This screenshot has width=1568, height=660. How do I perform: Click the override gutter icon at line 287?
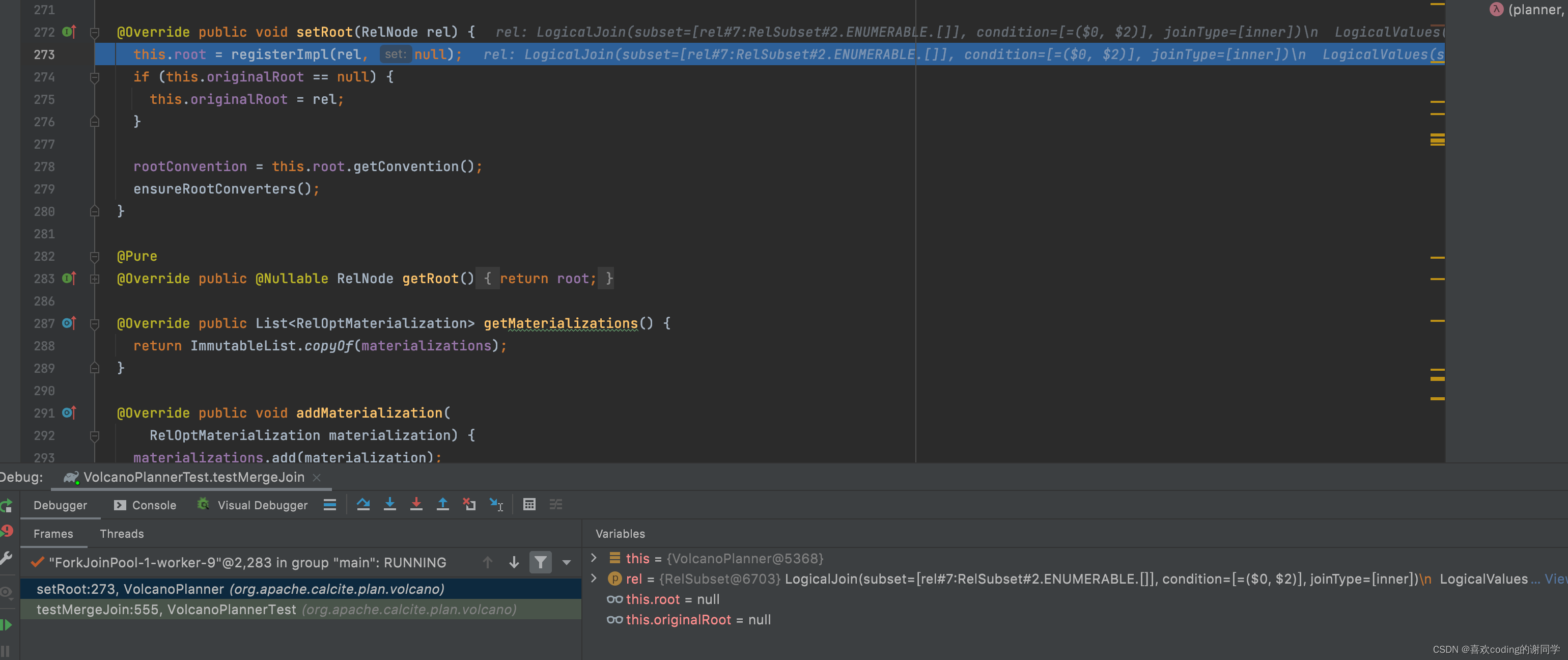69,323
